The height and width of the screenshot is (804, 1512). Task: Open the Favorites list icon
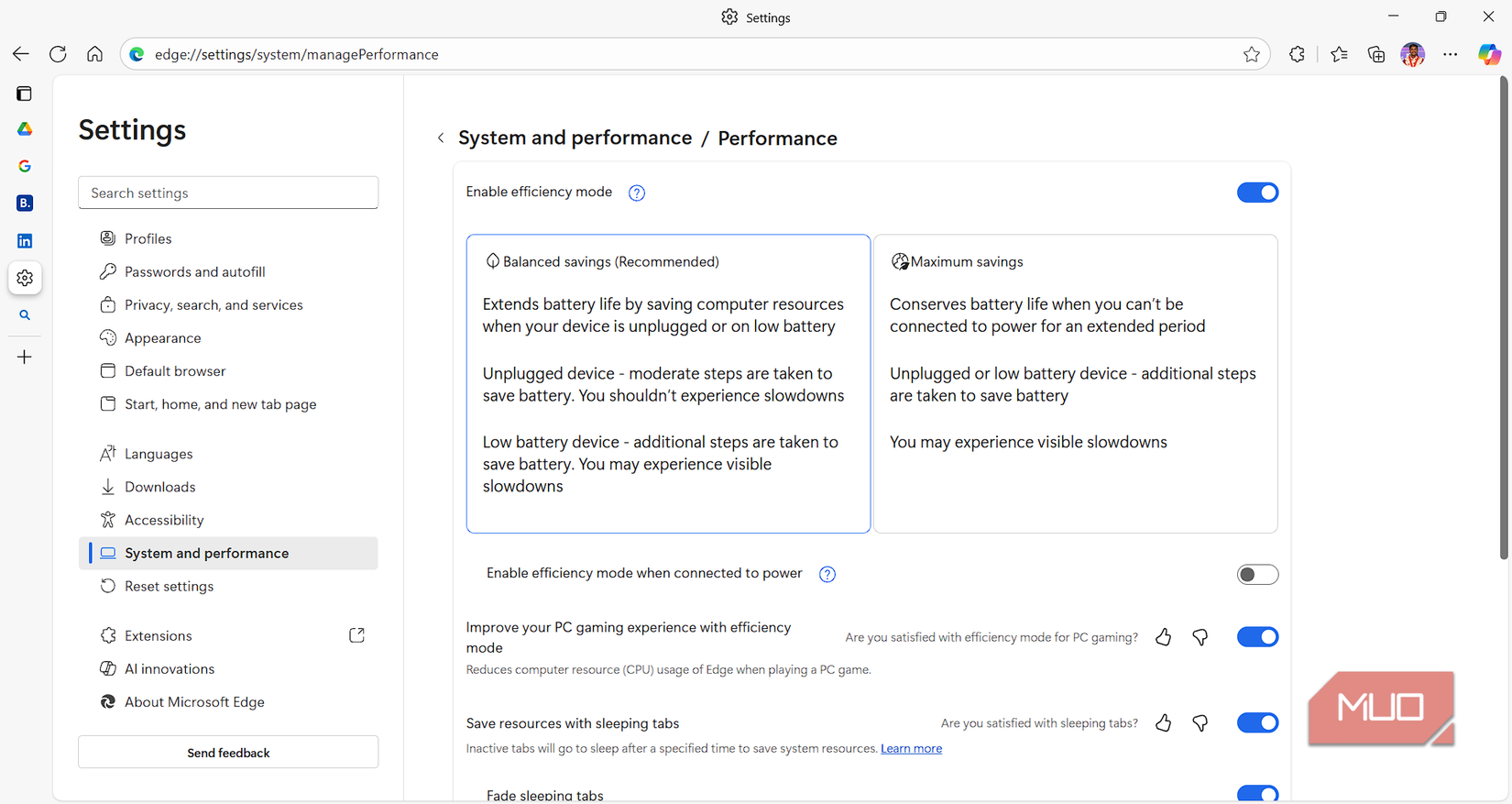click(1339, 54)
